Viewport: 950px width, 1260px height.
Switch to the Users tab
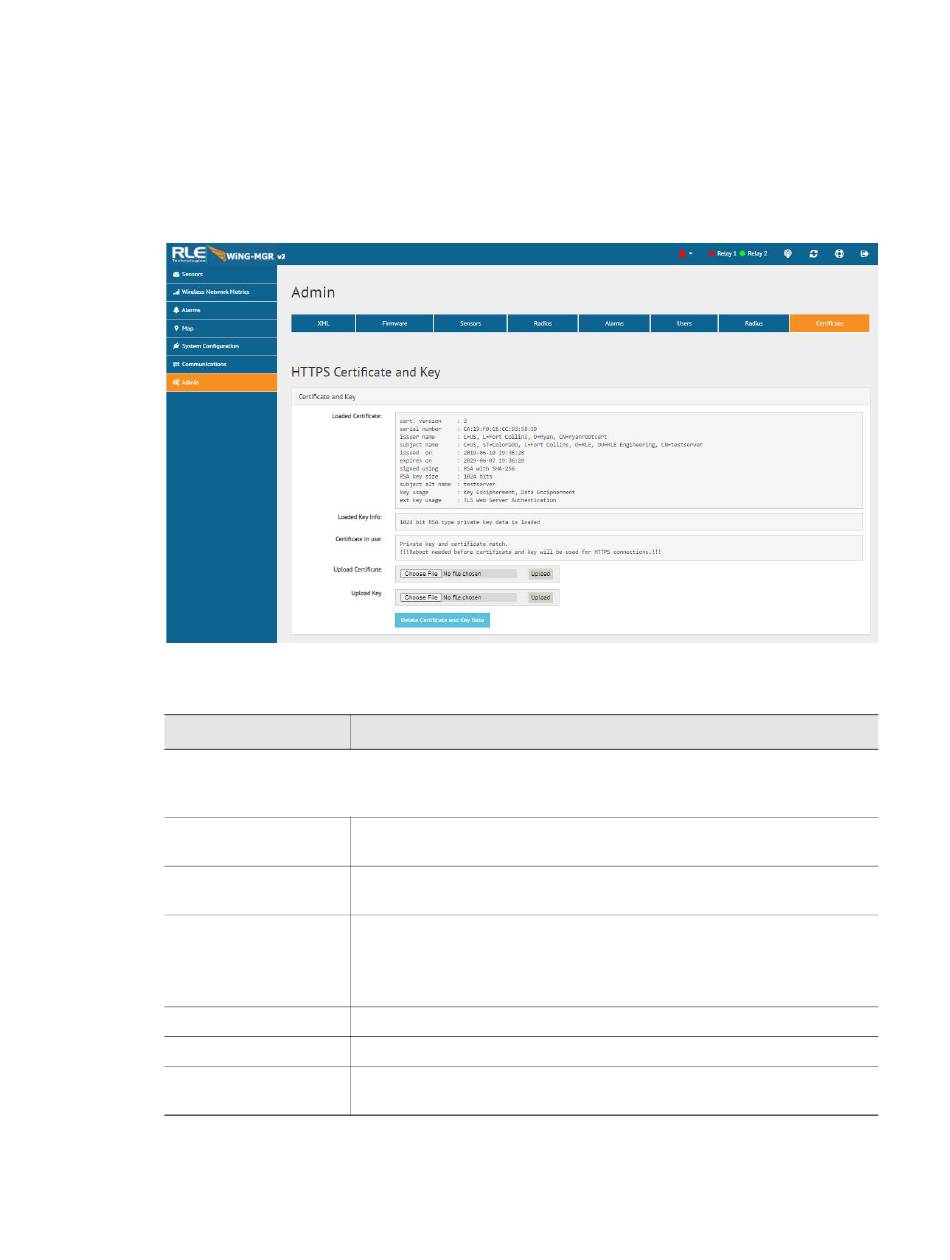point(684,324)
